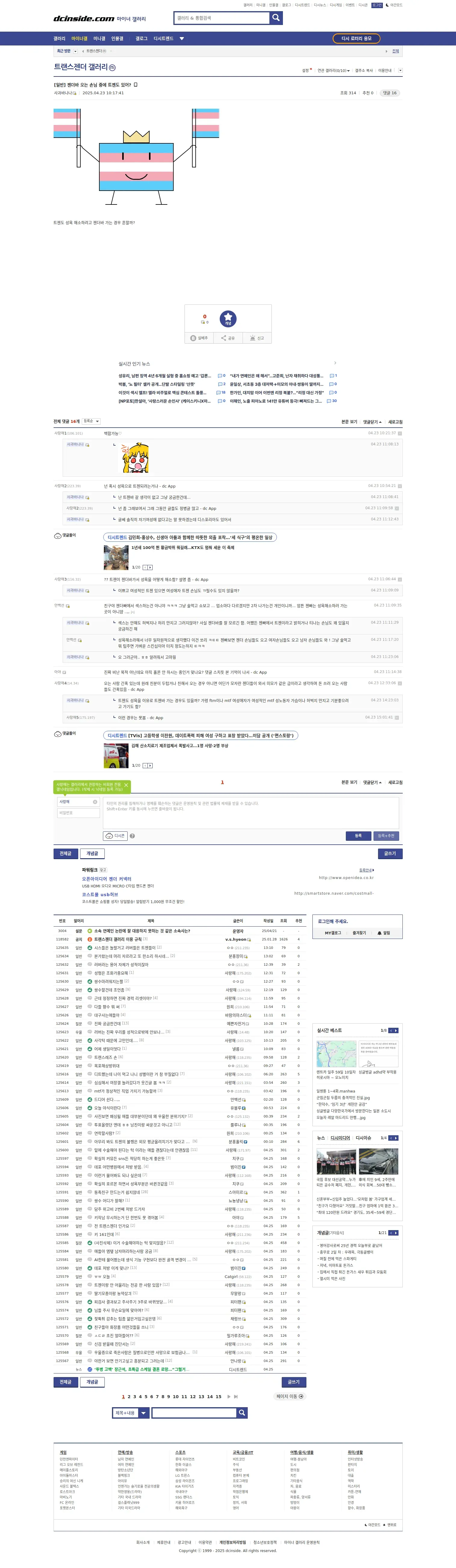Next page arrow of 실시간 베스트
Image resolution: width=456 pixels, height=1568 pixels.
click(x=396, y=1030)
